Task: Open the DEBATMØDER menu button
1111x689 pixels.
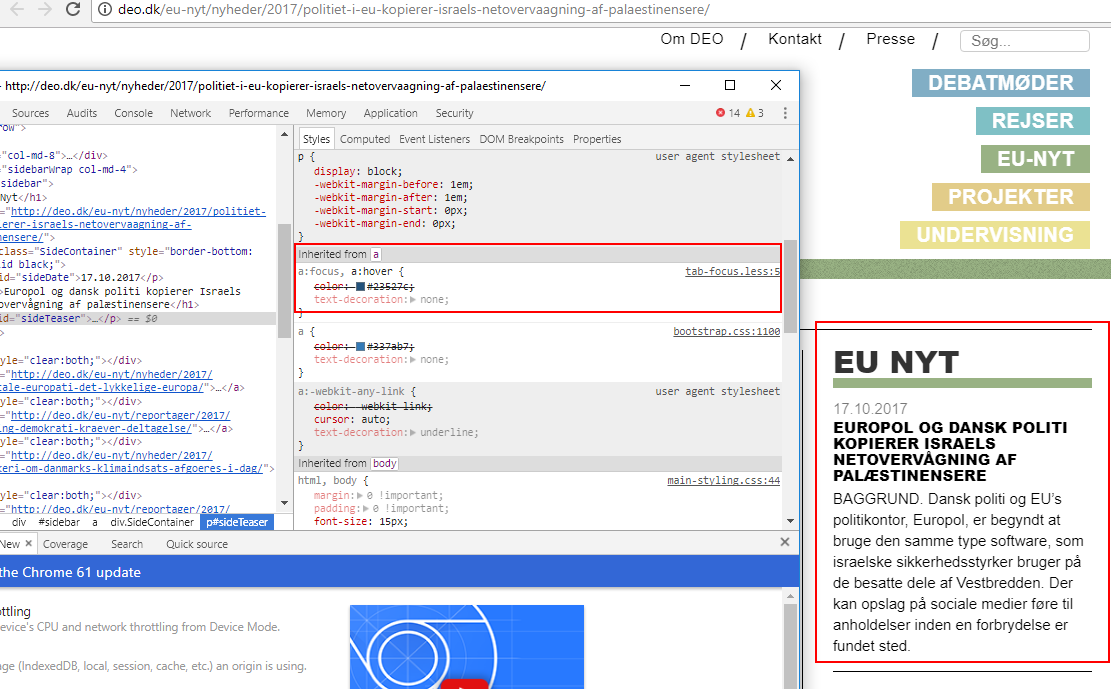Action: (1000, 83)
